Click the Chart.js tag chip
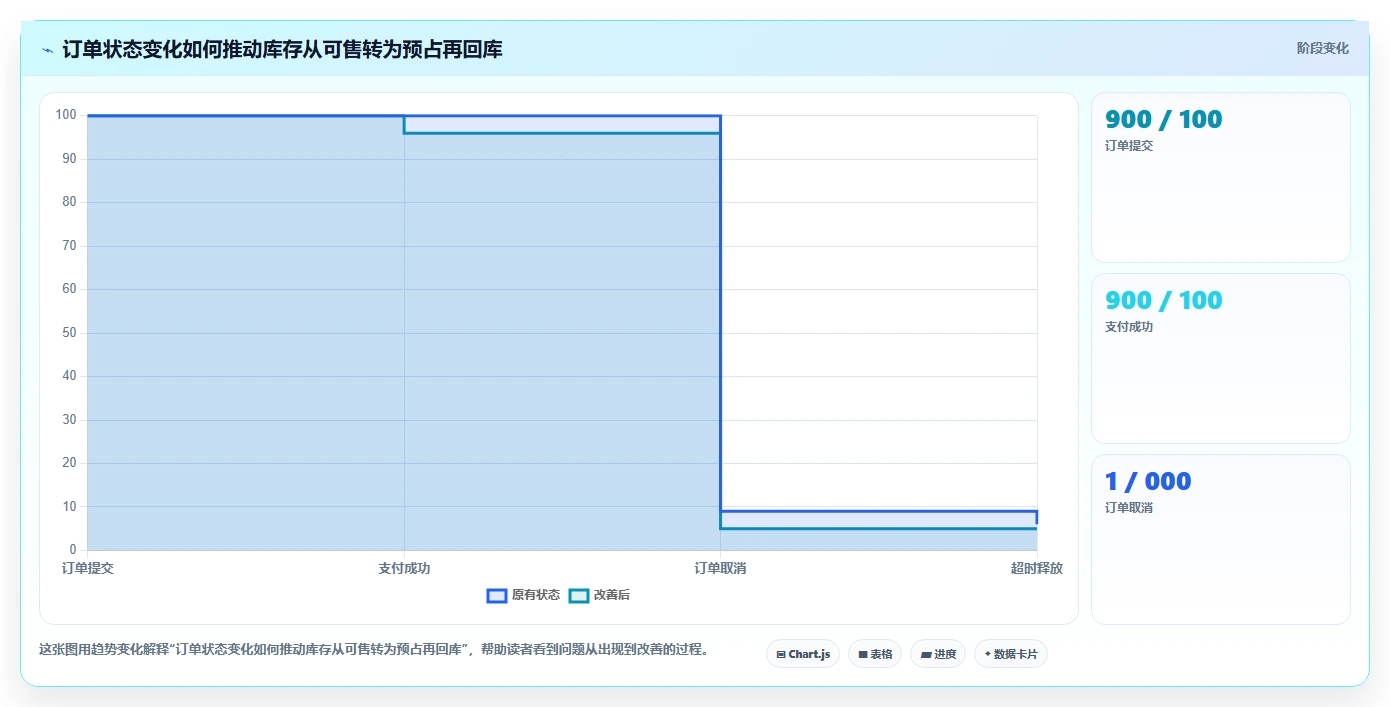Image resolution: width=1390 pixels, height=707 pixels. [x=803, y=654]
